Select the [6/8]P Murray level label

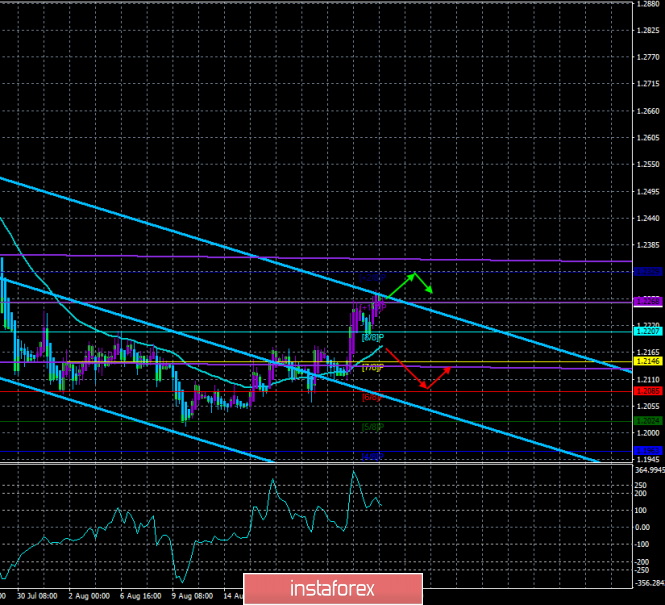click(x=372, y=397)
